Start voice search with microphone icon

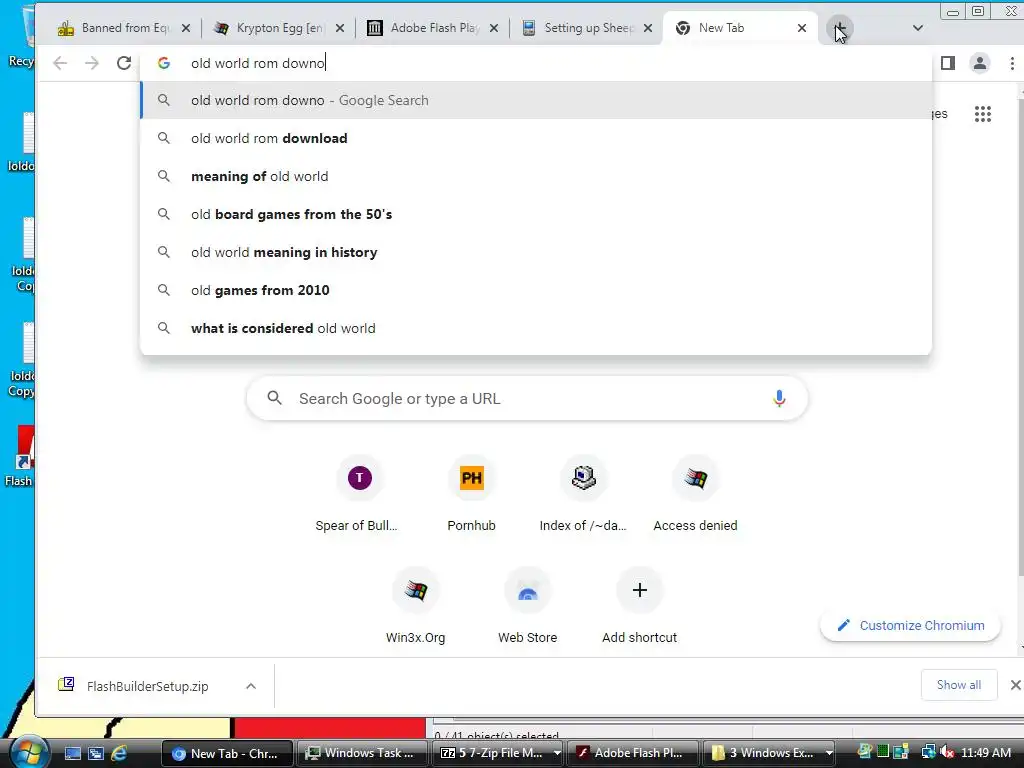pos(779,398)
